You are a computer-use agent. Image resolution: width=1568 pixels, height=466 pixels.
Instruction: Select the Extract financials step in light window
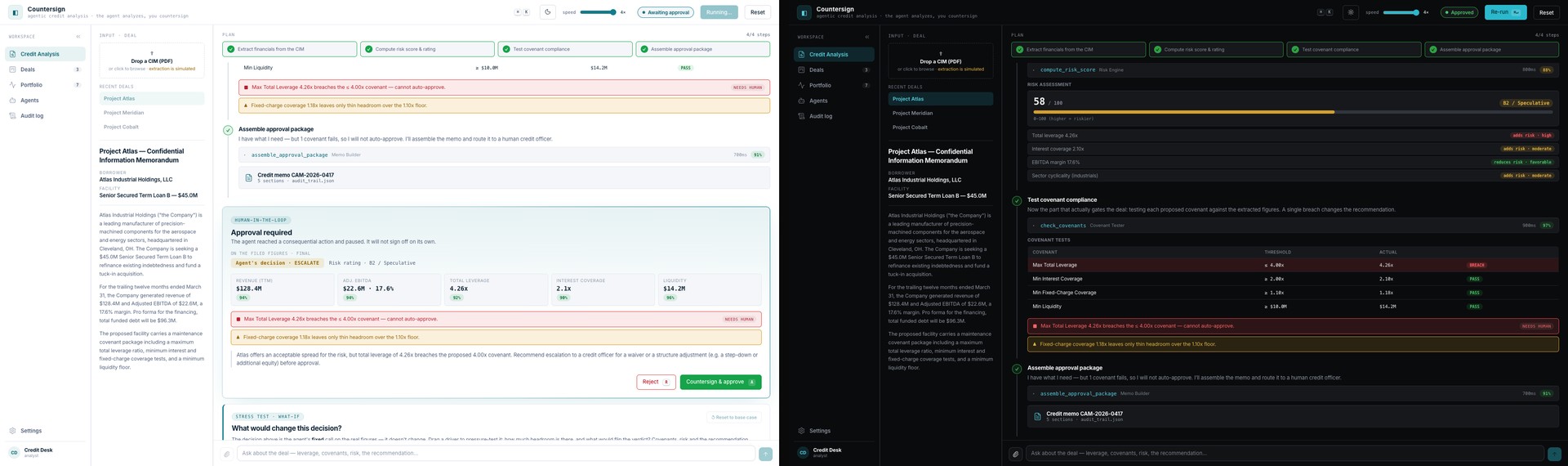tap(289, 49)
